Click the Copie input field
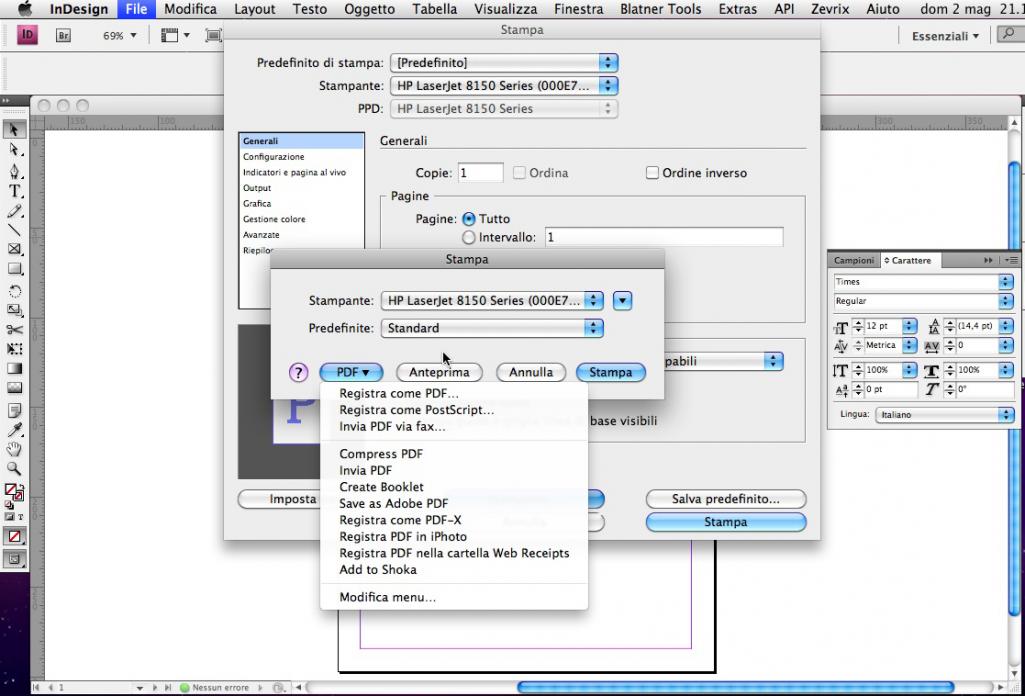Screen dimensions: 1025x696 click(x=480, y=173)
